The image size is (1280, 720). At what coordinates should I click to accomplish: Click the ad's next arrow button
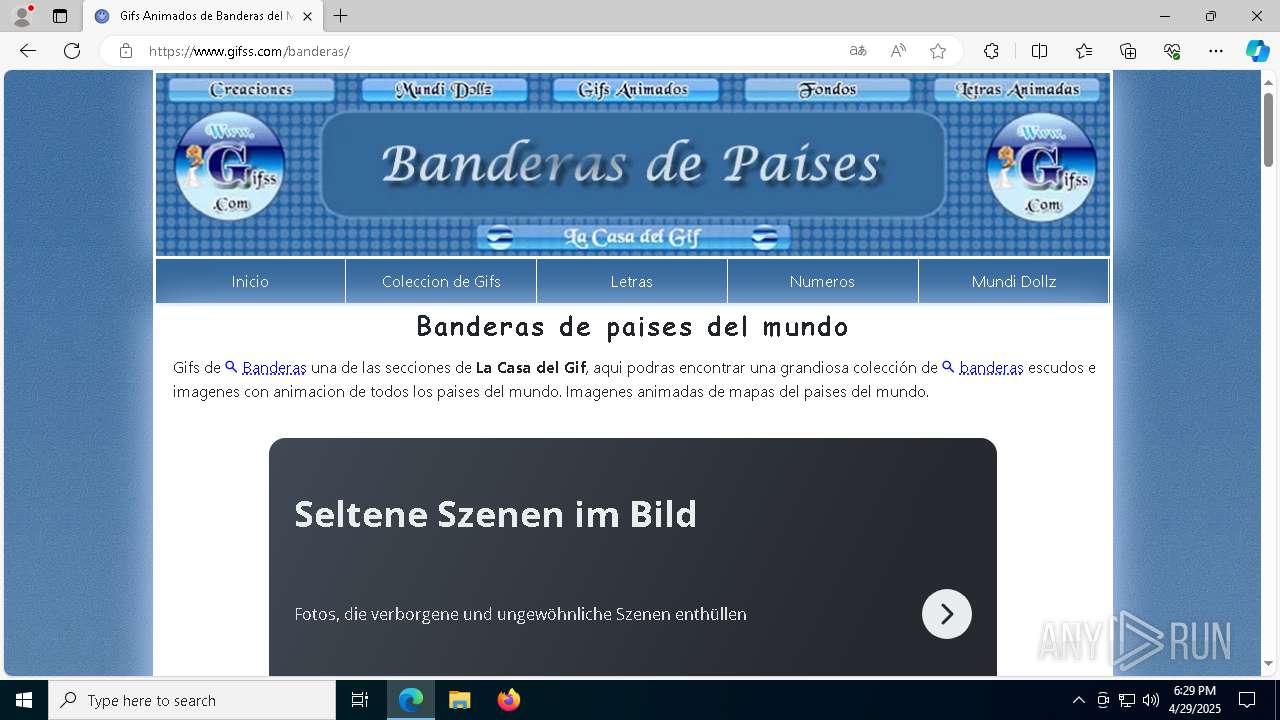click(947, 614)
